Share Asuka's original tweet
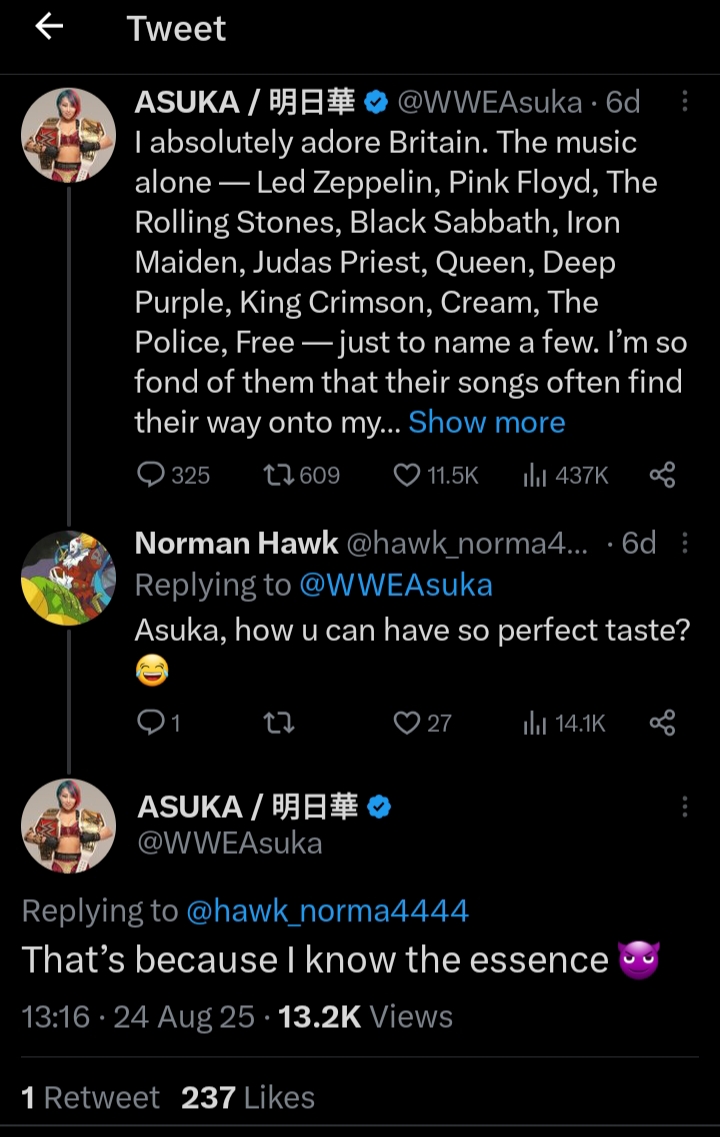 pos(662,475)
